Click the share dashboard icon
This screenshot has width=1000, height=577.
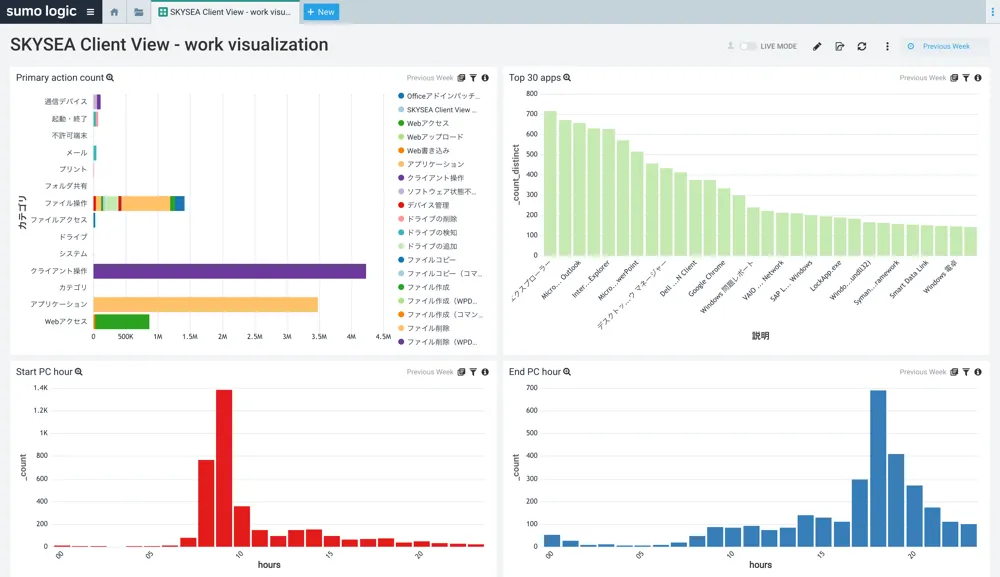coord(839,46)
